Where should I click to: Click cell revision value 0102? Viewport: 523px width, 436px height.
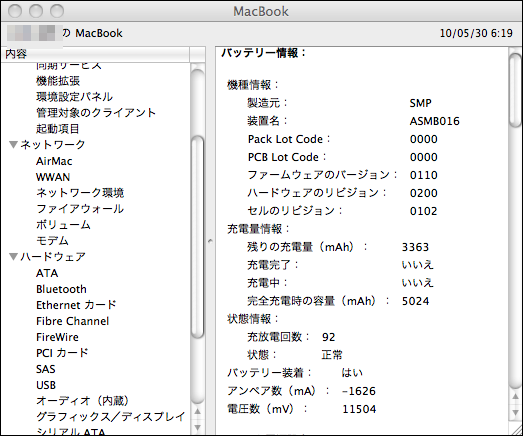pos(424,211)
